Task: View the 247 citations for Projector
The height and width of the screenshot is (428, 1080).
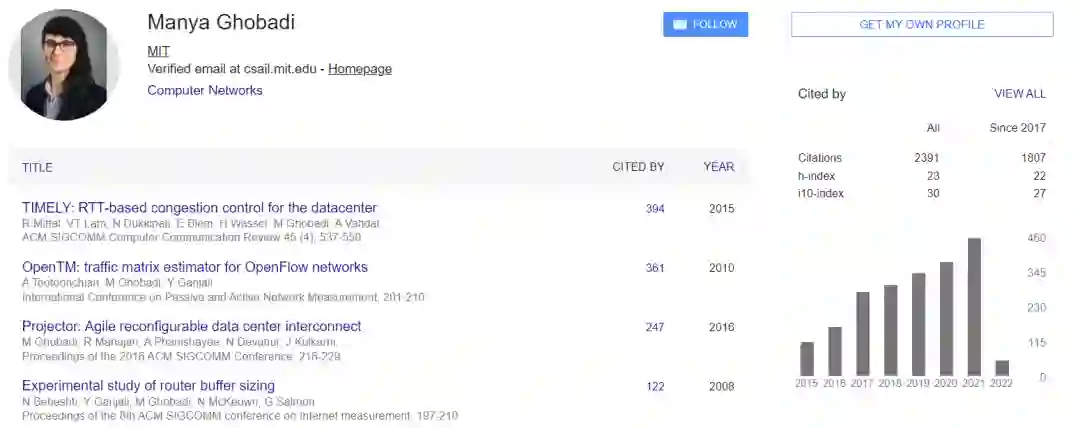Action: tap(655, 327)
